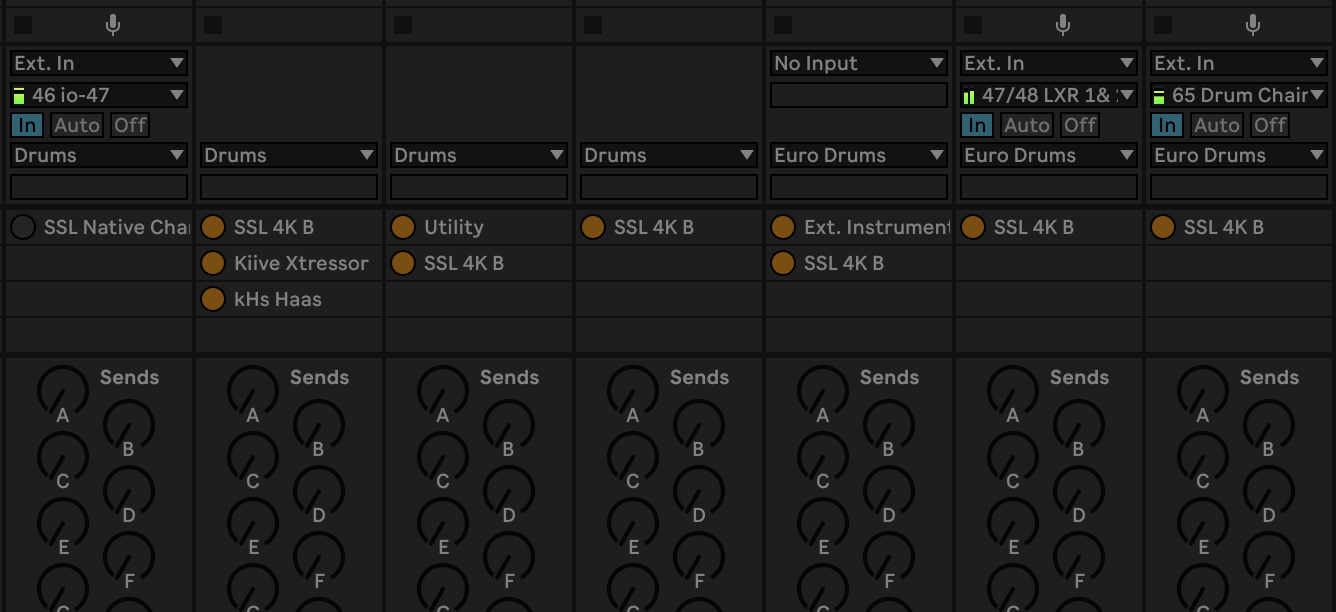Click empty output channel box on 65 Drum Chair track
This screenshot has width=1336, height=612.
tap(1239, 187)
